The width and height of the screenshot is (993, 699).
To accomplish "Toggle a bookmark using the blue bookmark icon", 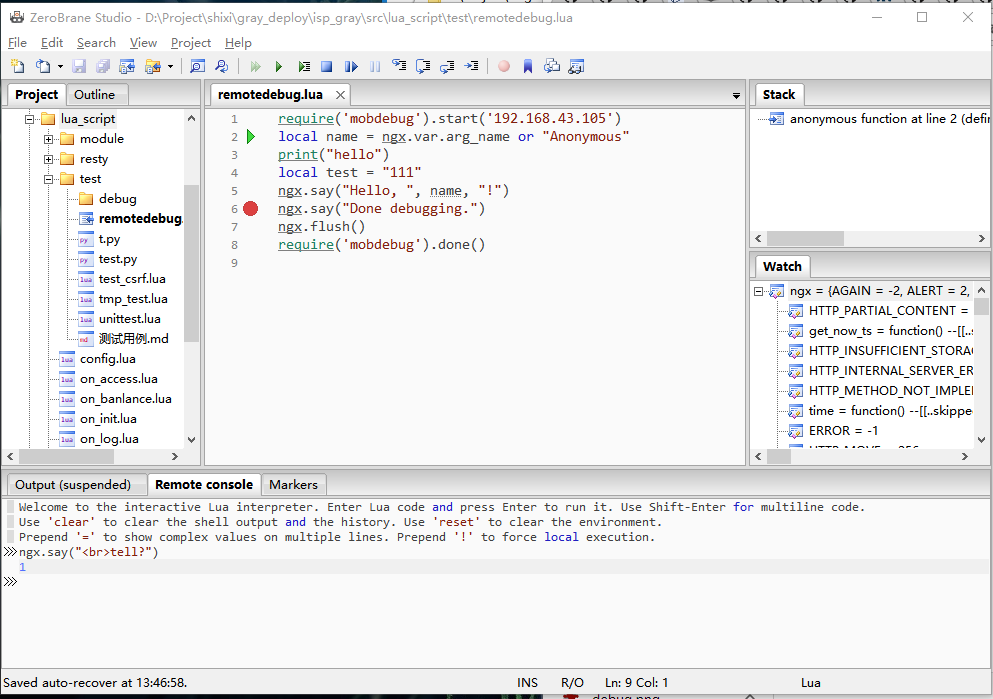I will tap(529, 66).
